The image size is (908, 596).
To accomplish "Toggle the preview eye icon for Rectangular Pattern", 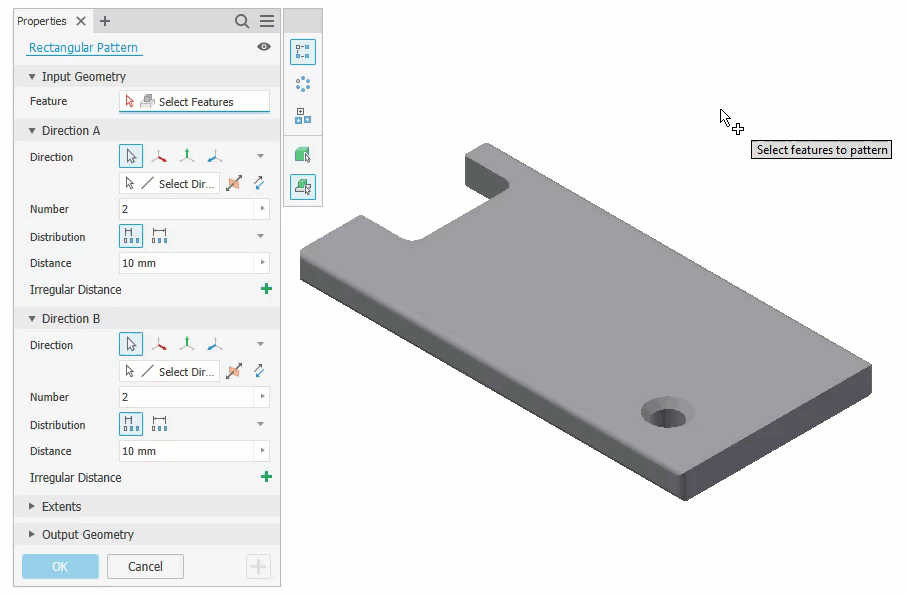I will [x=264, y=47].
